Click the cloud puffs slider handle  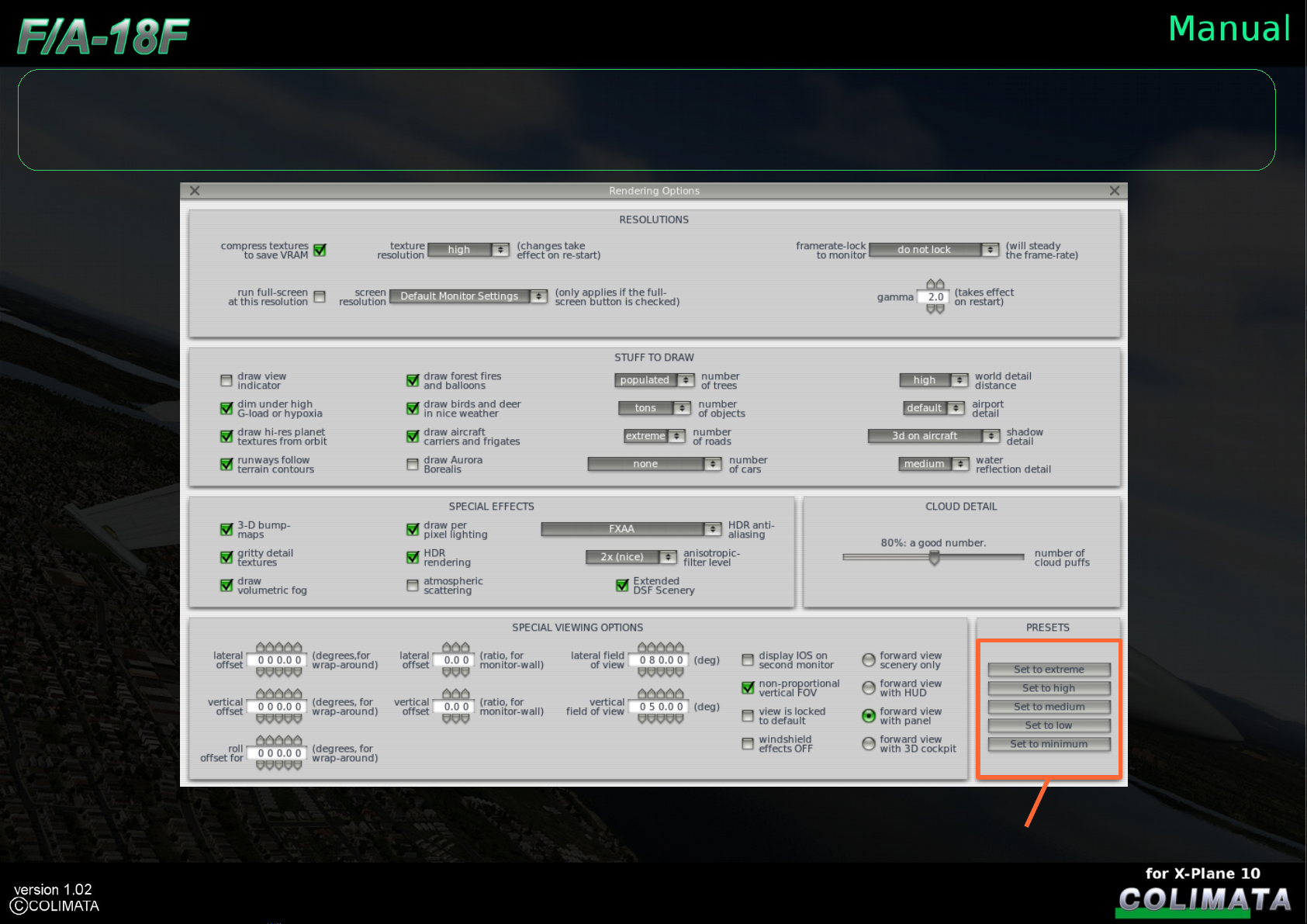click(x=934, y=558)
